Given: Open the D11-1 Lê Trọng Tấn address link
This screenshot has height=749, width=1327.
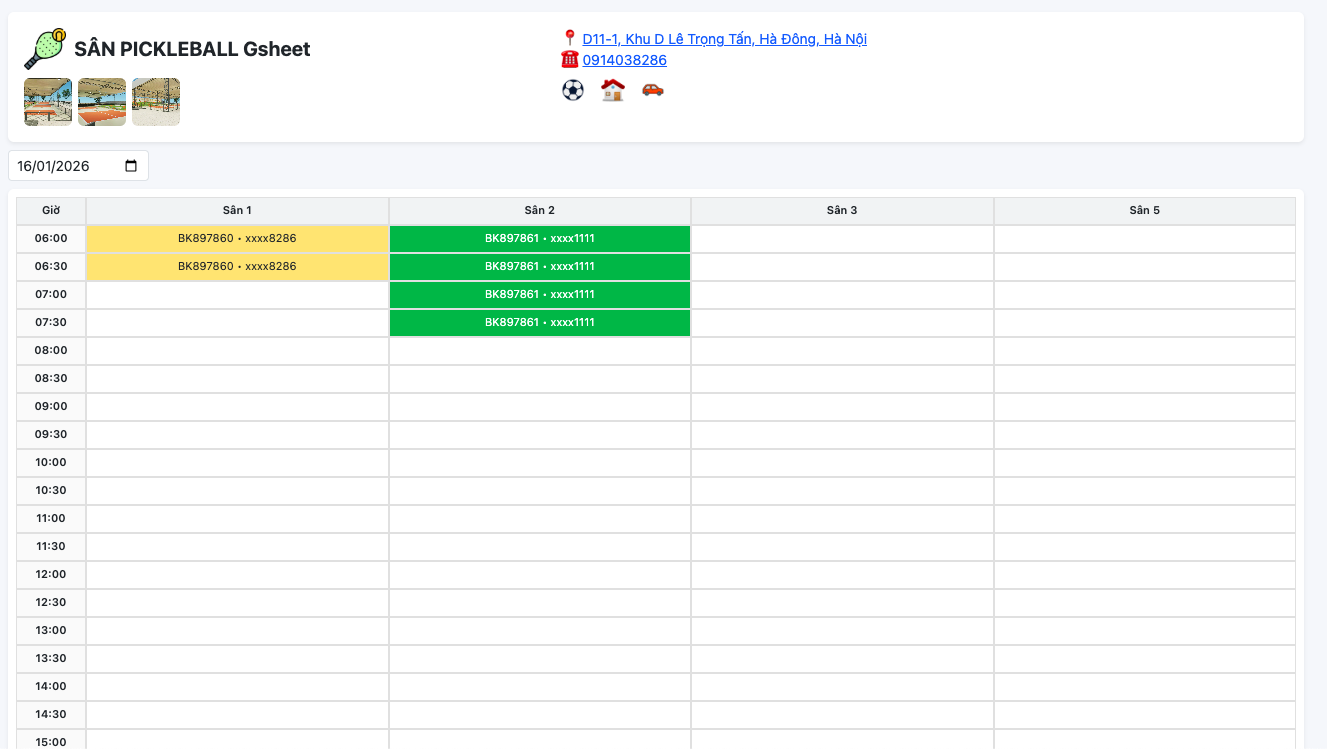Looking at the screenshot, I should click(726, 38).
